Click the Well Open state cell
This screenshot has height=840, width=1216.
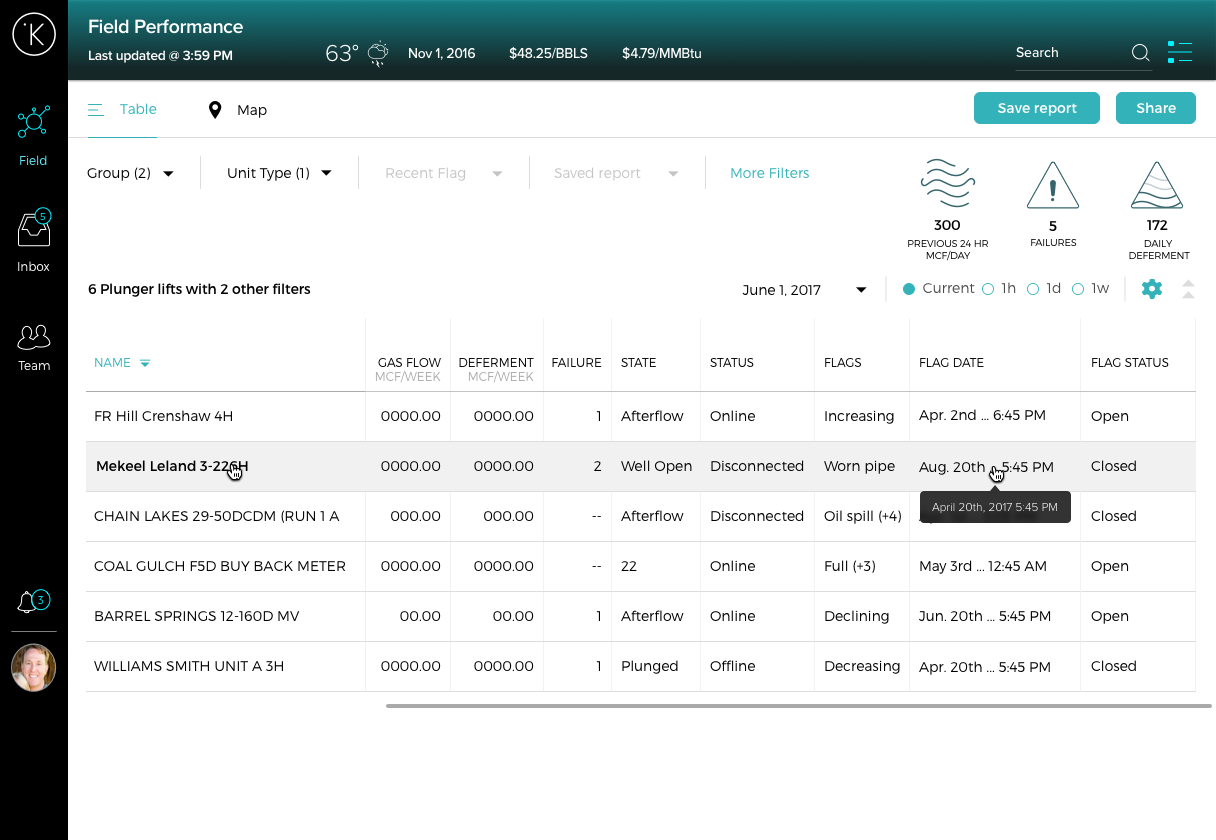pyautogui.click(x=656, y=466)
